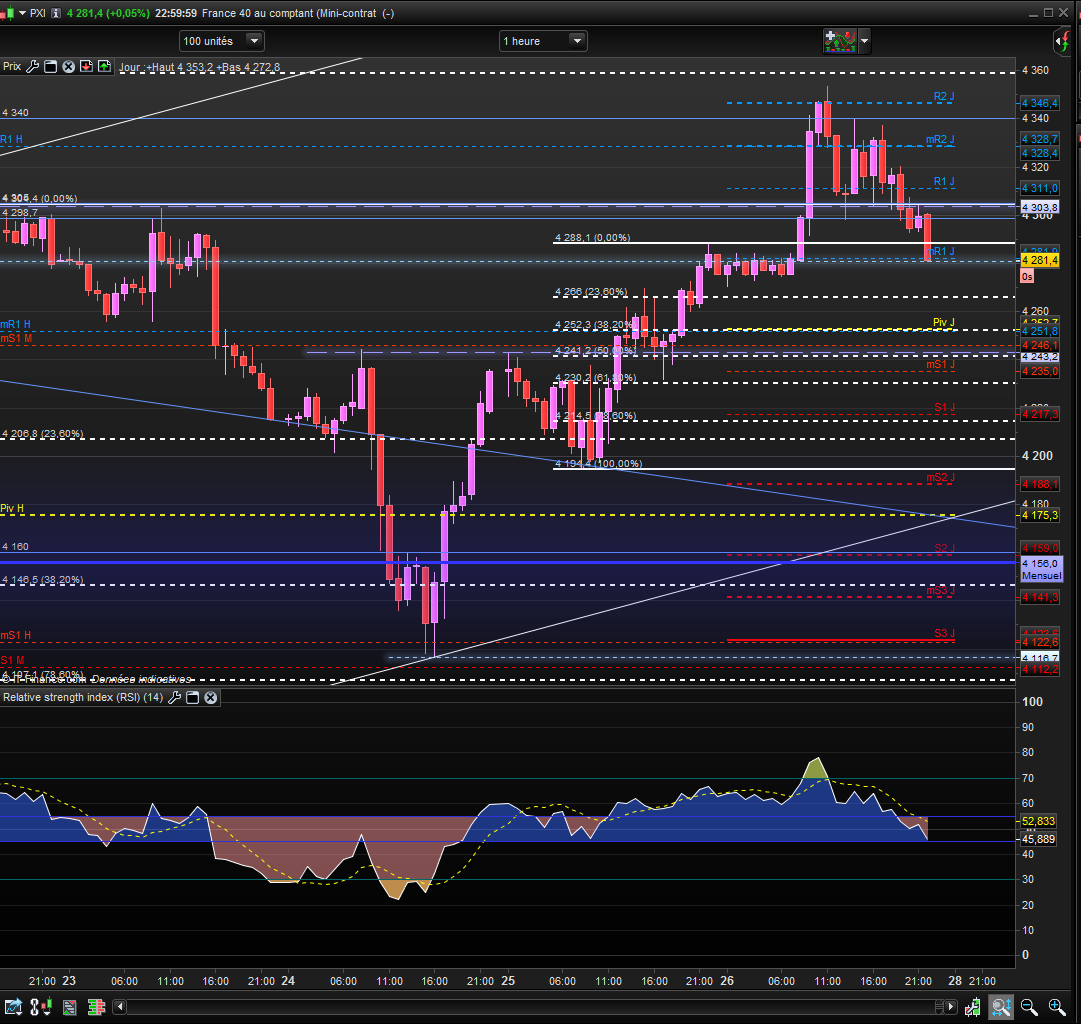Remove the RSI indicator panel
Viewport: 1081px width, 1024px height.
[211, 697]
